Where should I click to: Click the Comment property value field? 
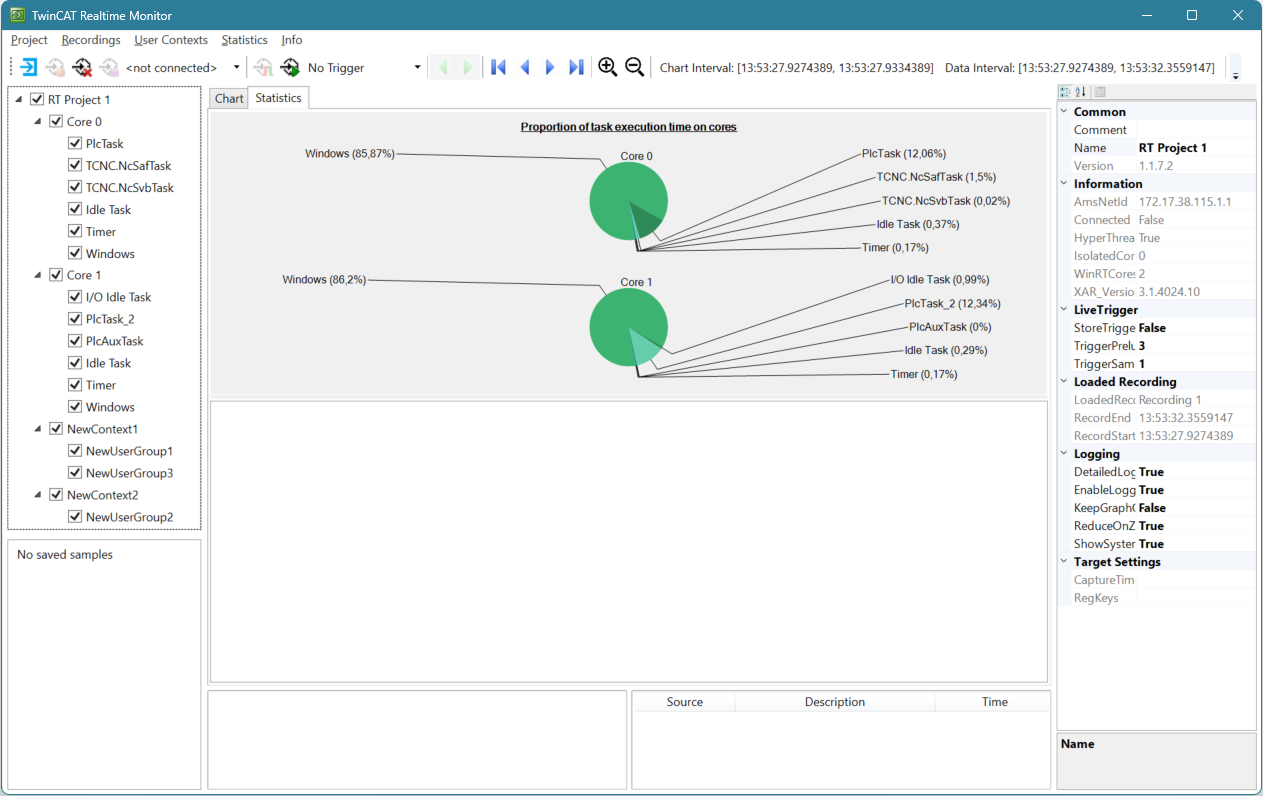pos(1196,130)
